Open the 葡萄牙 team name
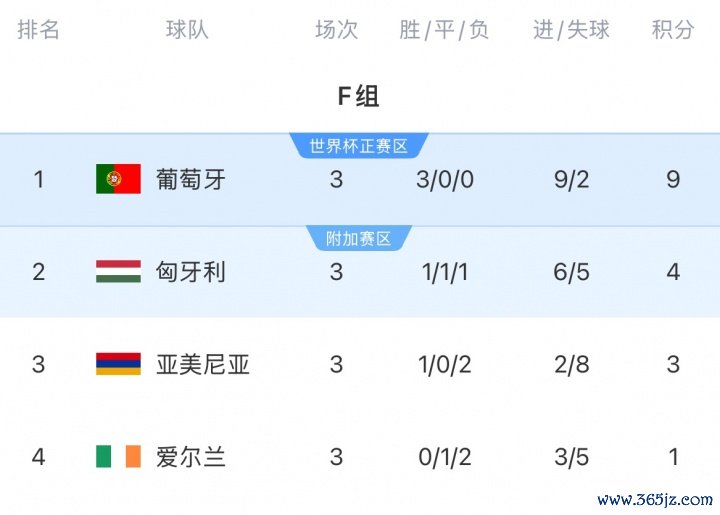 click(191, 179)
